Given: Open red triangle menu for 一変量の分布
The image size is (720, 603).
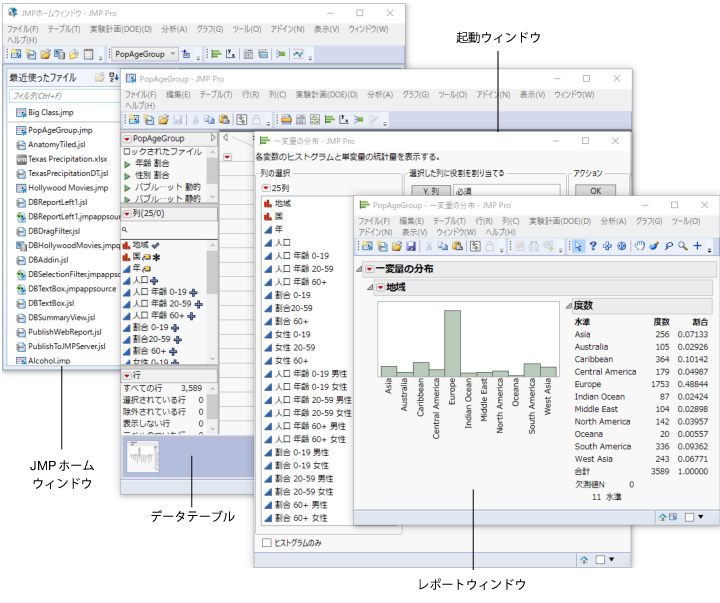Looking at the screenshot, I should (370, 270).
